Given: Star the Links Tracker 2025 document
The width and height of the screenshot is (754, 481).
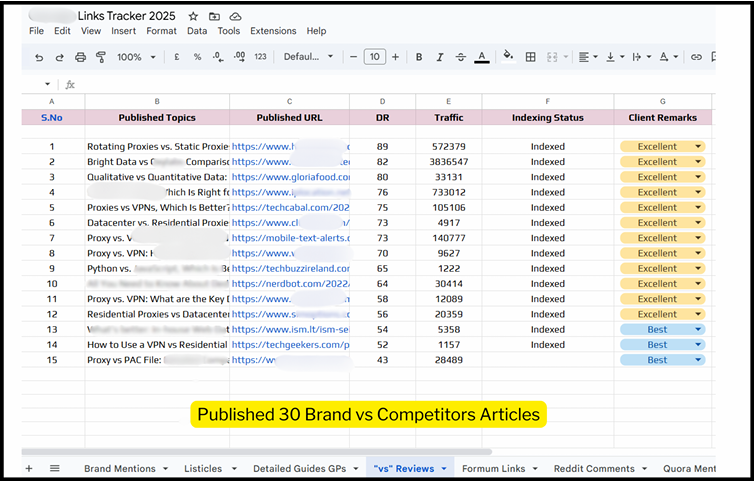Looking at the screenshot, I should tap(193, 16).
